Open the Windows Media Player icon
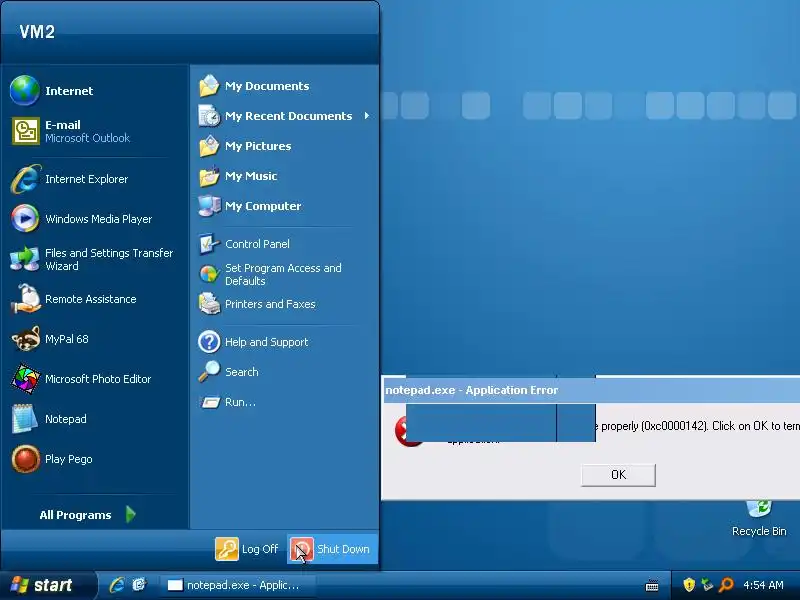 tap(25, 218)
